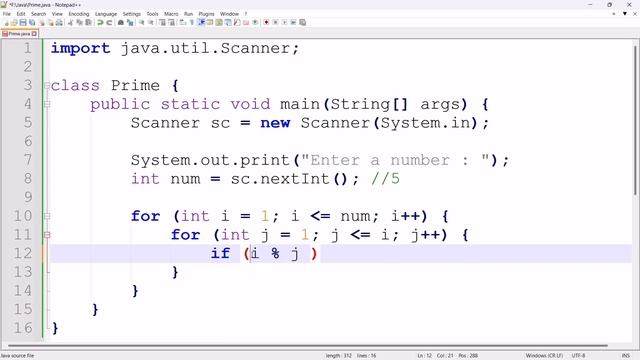Collapse the class Prime fold marker
The width and height of the screenshot is (640, 360).
click(47, 86)
